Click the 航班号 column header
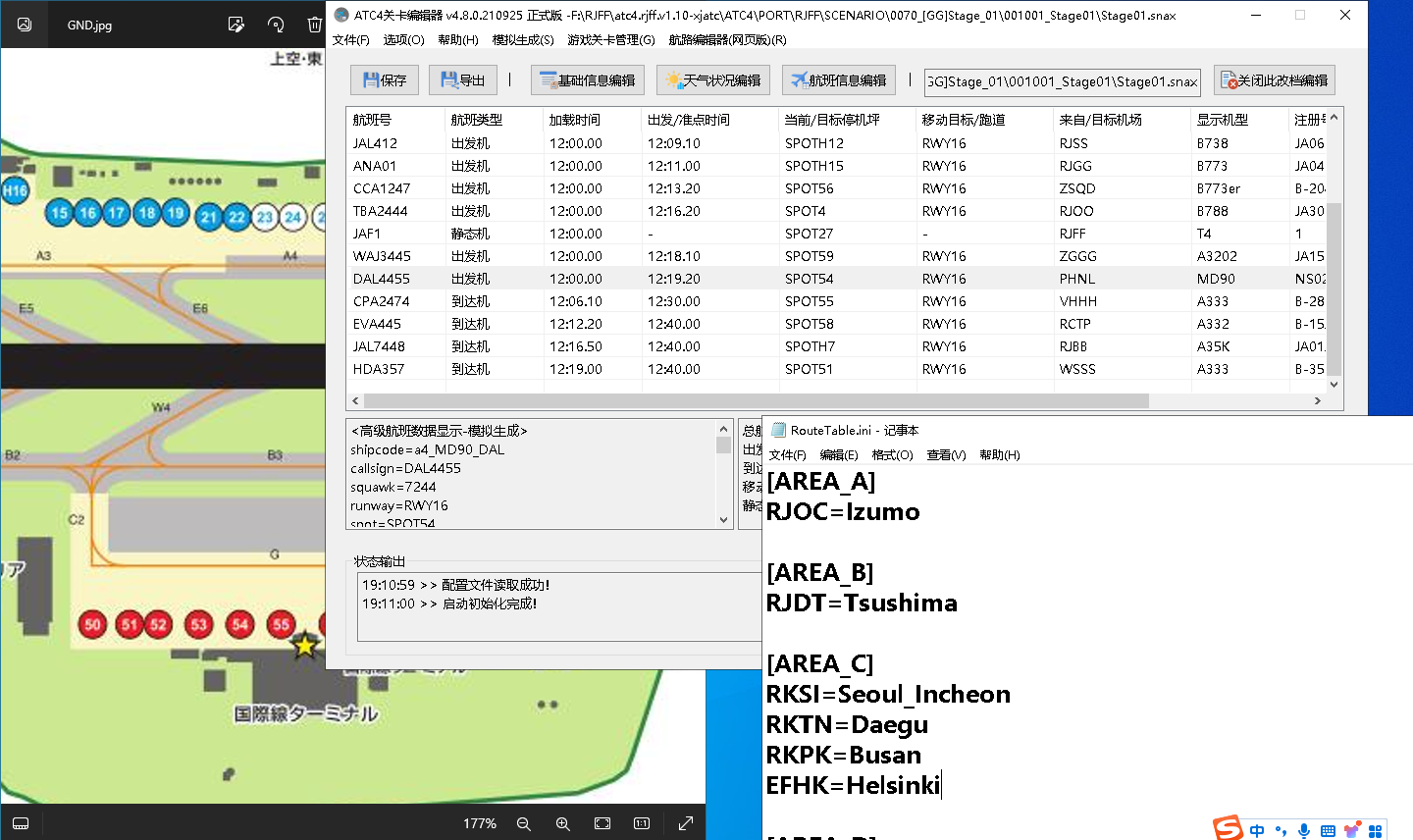 396,120
